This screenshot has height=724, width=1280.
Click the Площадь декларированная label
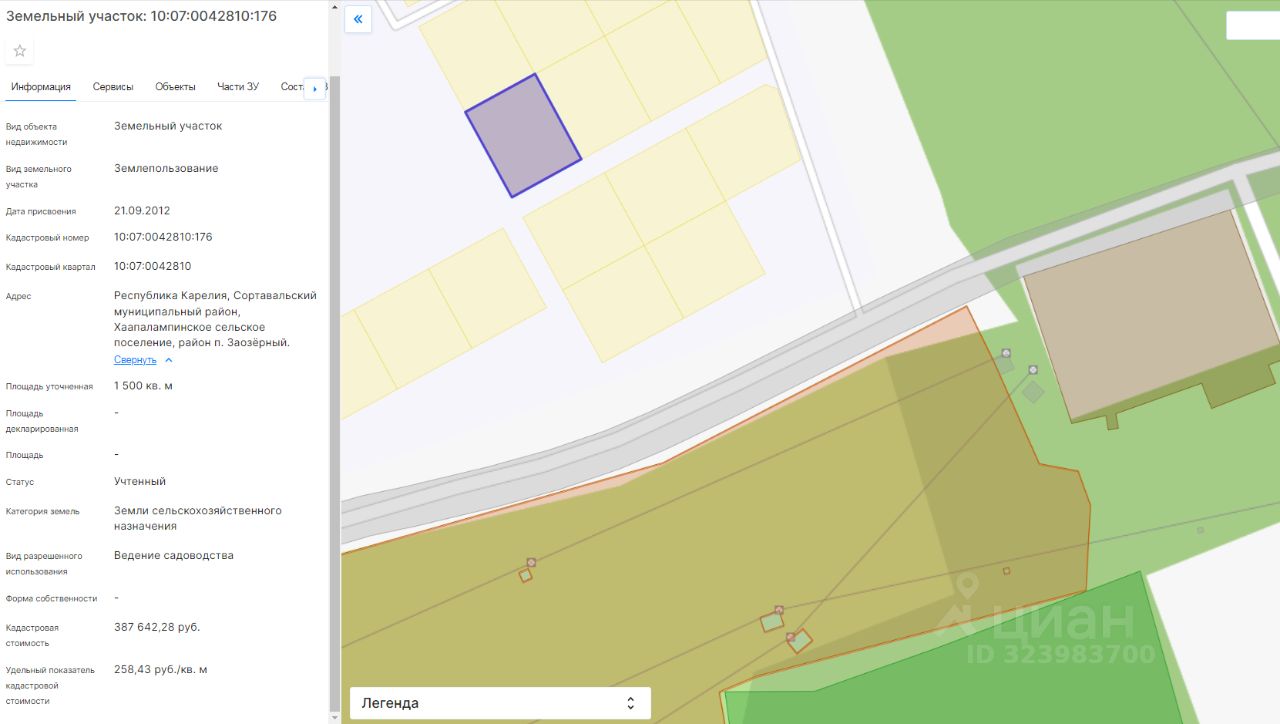[42, 421]
